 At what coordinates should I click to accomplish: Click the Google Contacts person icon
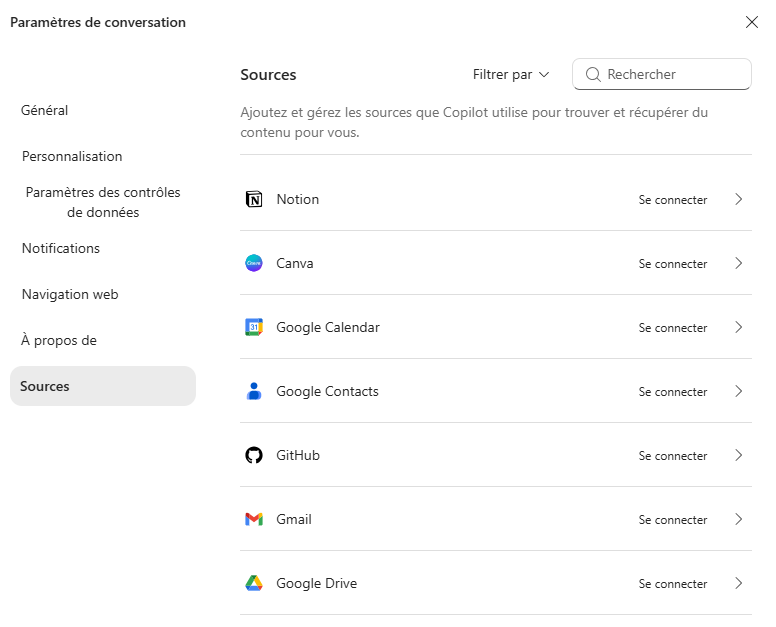(x=254, y=391)
